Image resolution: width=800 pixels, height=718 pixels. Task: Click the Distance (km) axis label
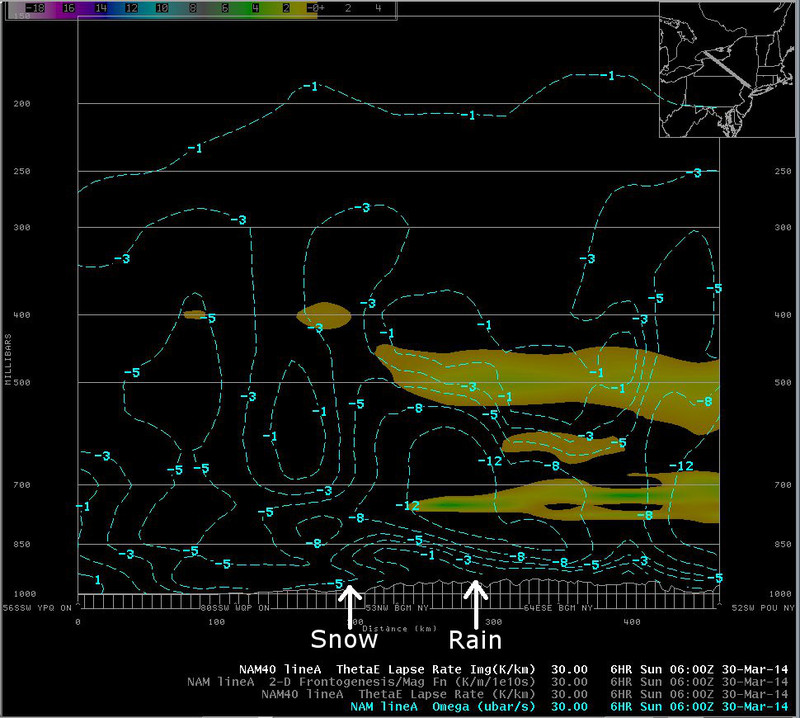(x=399, y=629)
